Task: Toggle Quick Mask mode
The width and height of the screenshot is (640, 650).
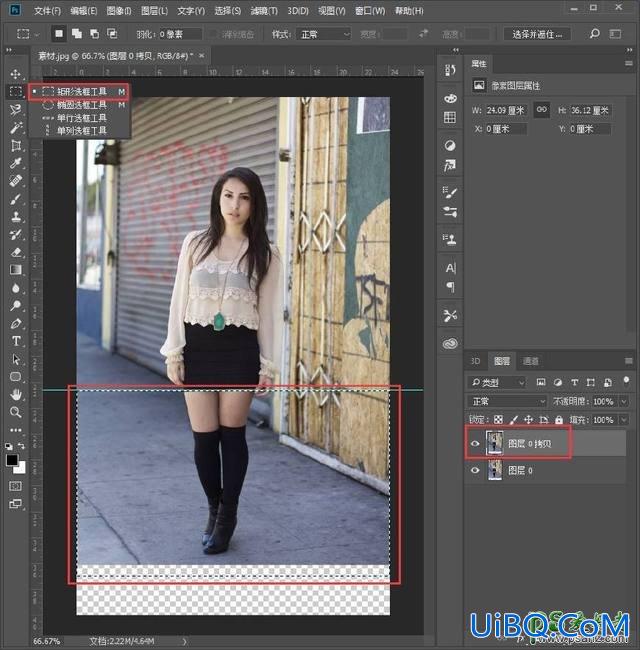Action: (x=15, y=486)
